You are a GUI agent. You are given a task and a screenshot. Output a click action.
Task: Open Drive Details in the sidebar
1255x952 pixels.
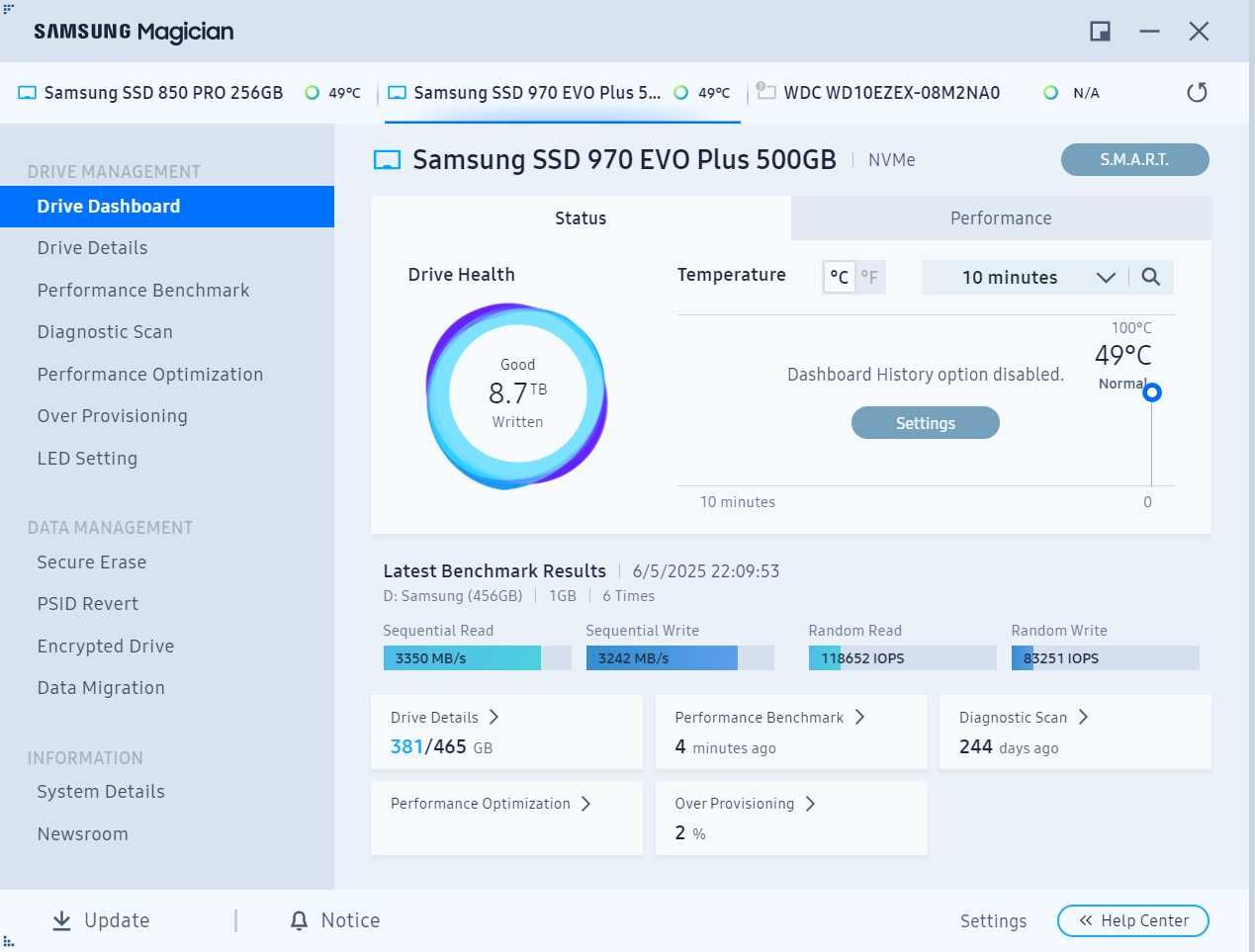click(92, 248)
